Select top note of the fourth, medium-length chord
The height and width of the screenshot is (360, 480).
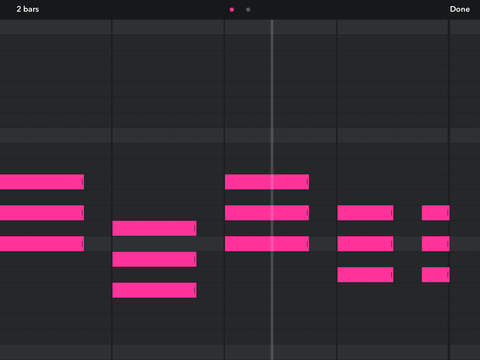click(365, 213)
